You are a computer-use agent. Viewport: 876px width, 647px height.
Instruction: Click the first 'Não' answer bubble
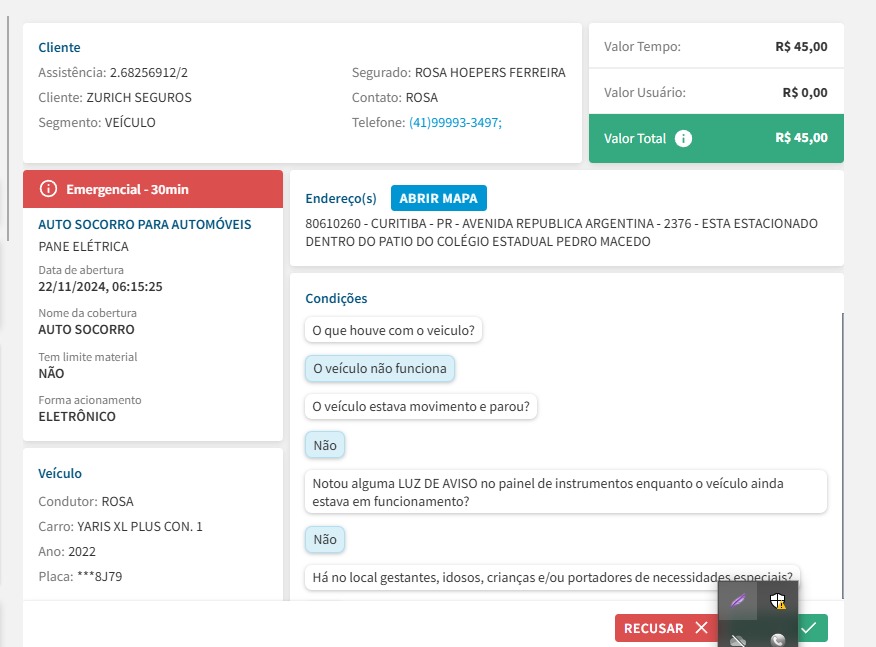pyautogui.click(x=325, y=445)
